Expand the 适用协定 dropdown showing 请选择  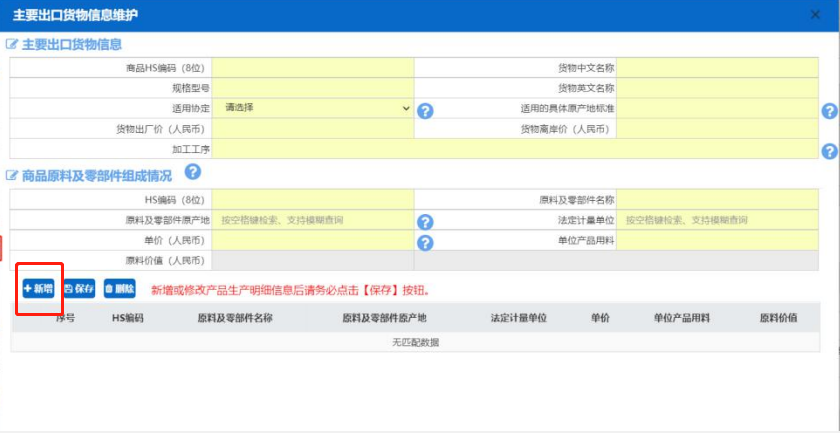point(313,108)
